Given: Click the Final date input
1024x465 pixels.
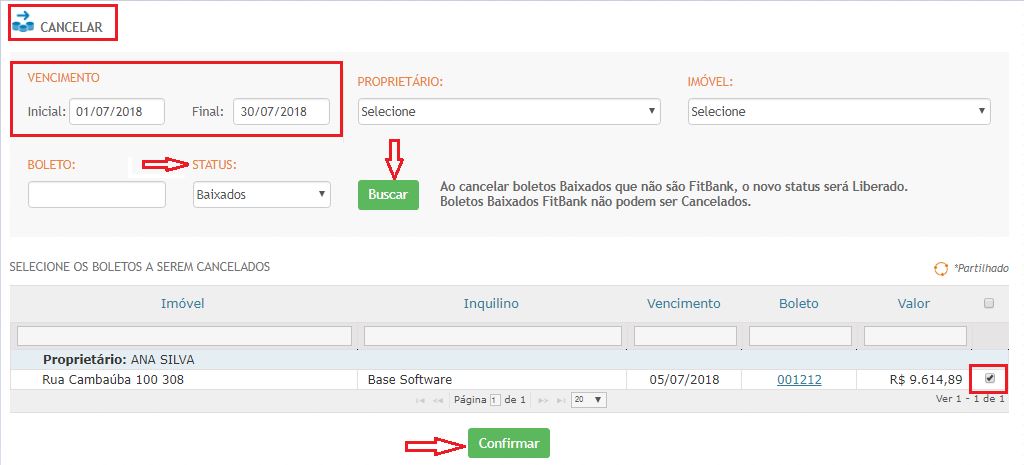Looking at the screenshot, I should tap(281, 111).
